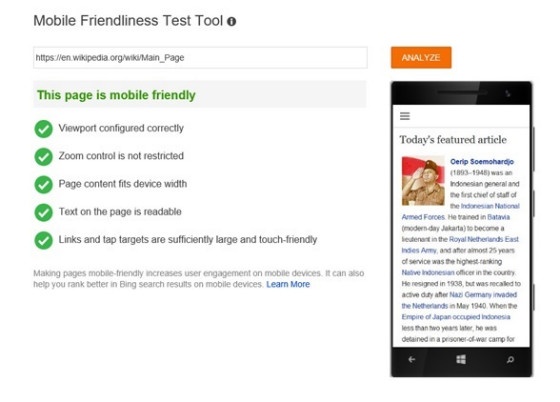The image size is (560, 402).
Task: Tap the search icon on the phone
Action: coord(510,360)
